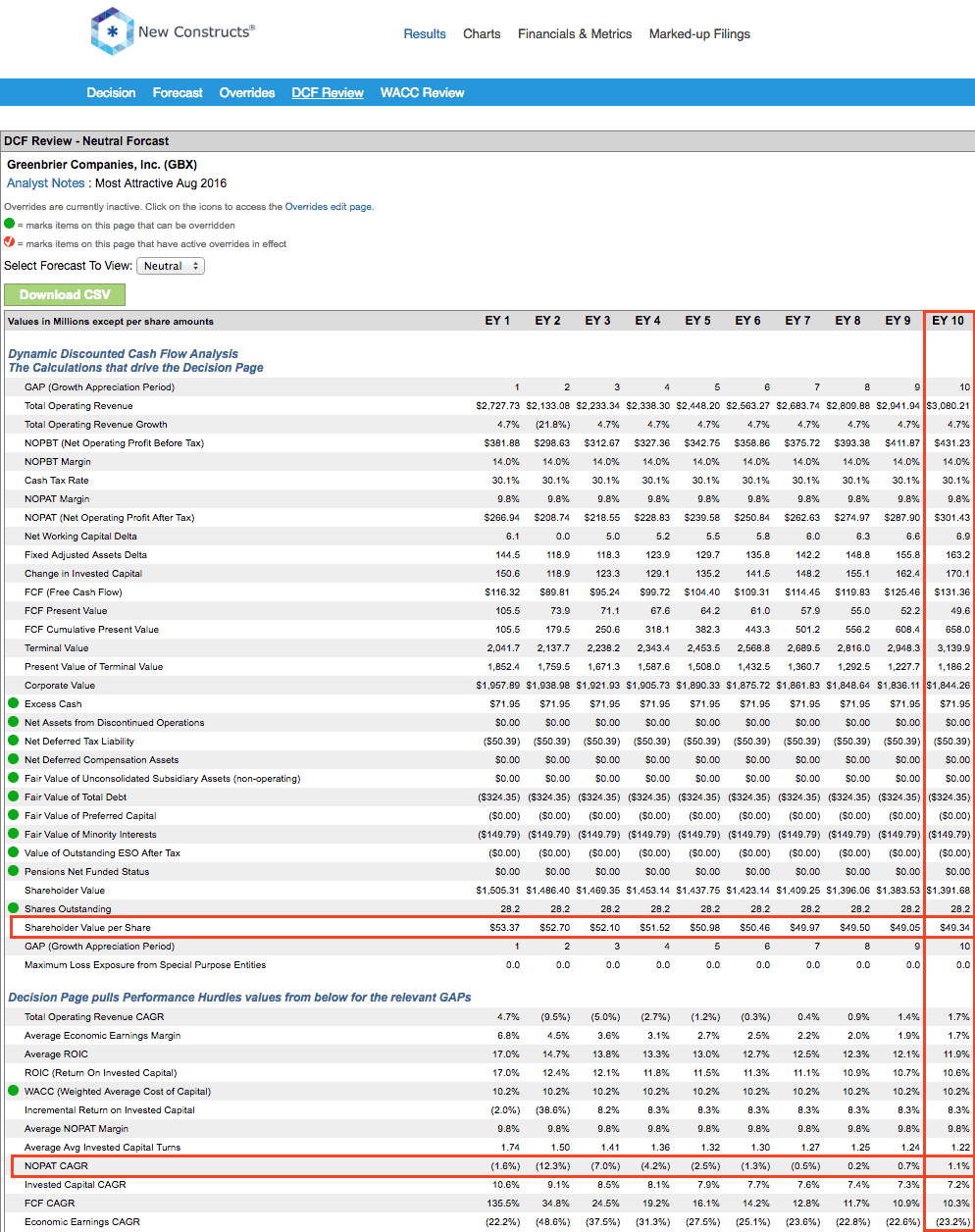Image resolution: width=975 pixels, height=1232 pixels.
Task: Click the NOPAT CAGR row label
Action: [56, 1165]
